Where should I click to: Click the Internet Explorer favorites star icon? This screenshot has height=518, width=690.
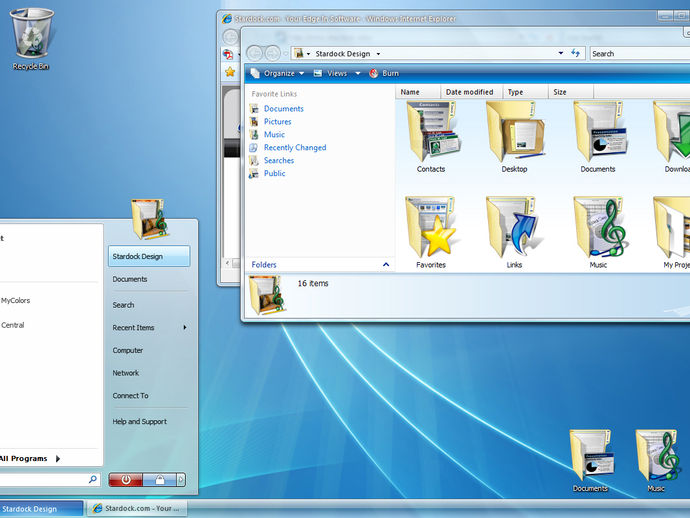(230, 72)
